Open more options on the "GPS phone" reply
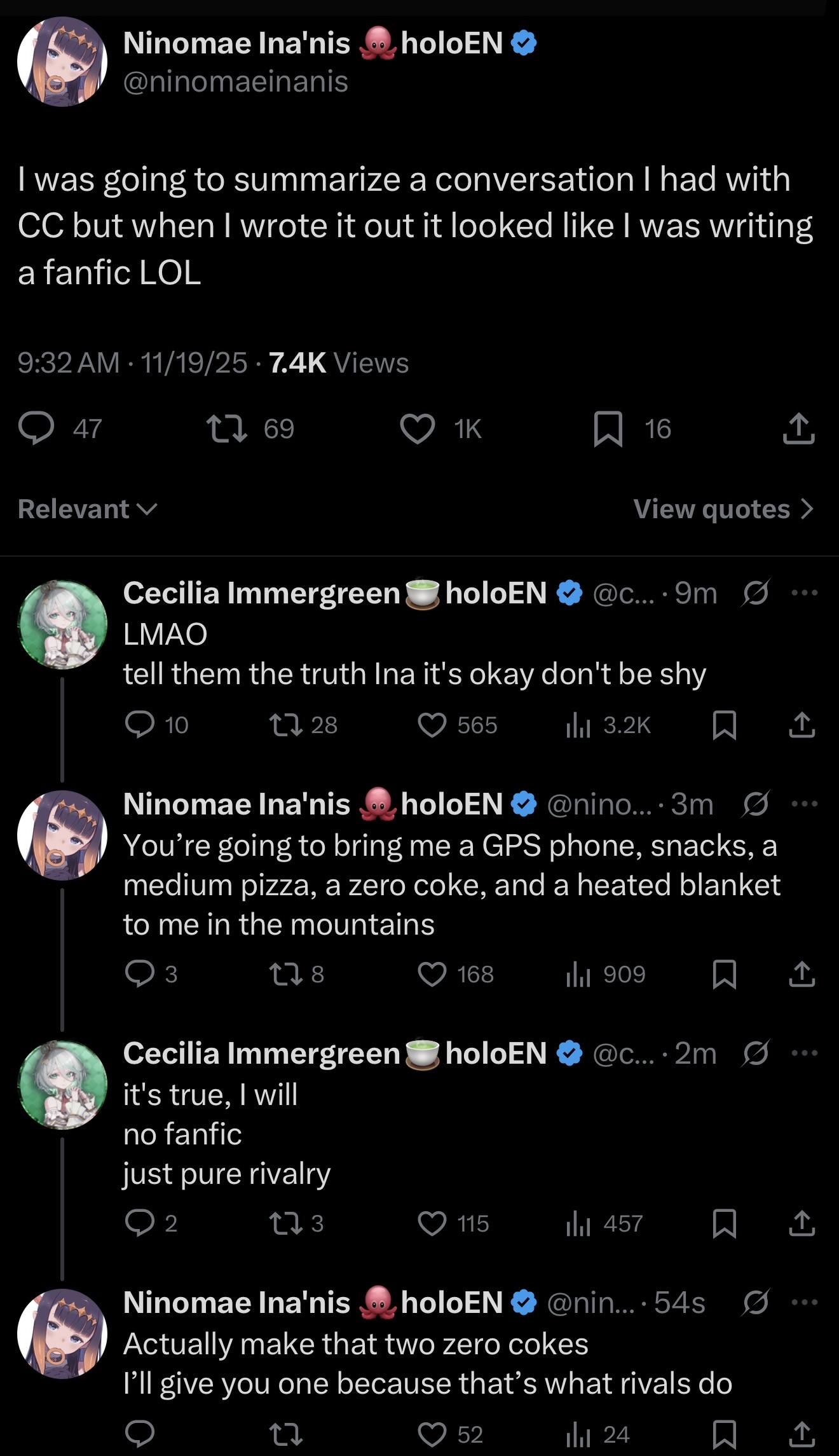839x1456 pixels. (x=805, y=804)
